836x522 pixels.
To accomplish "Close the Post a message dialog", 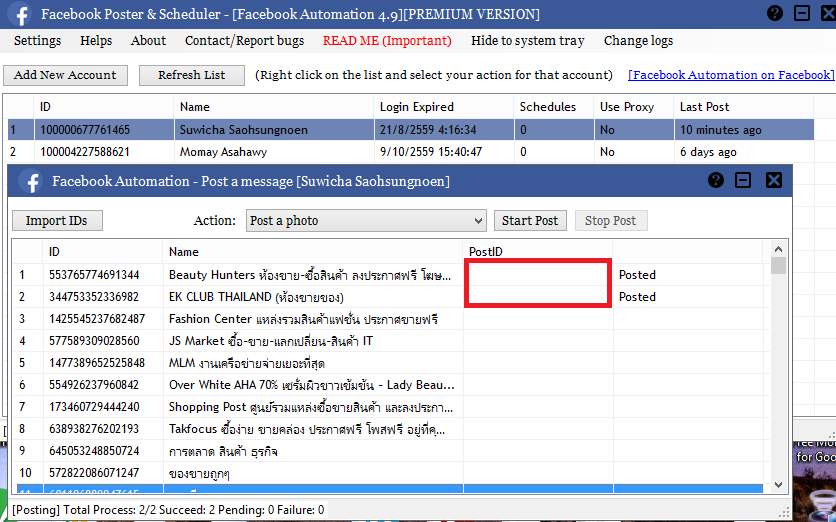I will click(774, 180).
